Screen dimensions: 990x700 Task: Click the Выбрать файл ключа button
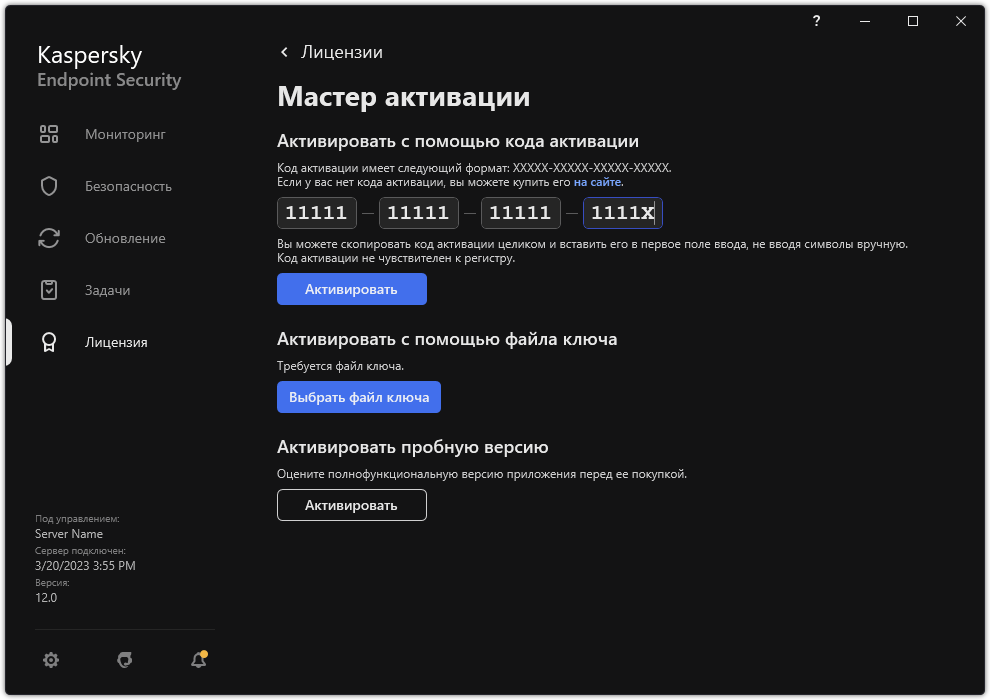click(358, 397)
